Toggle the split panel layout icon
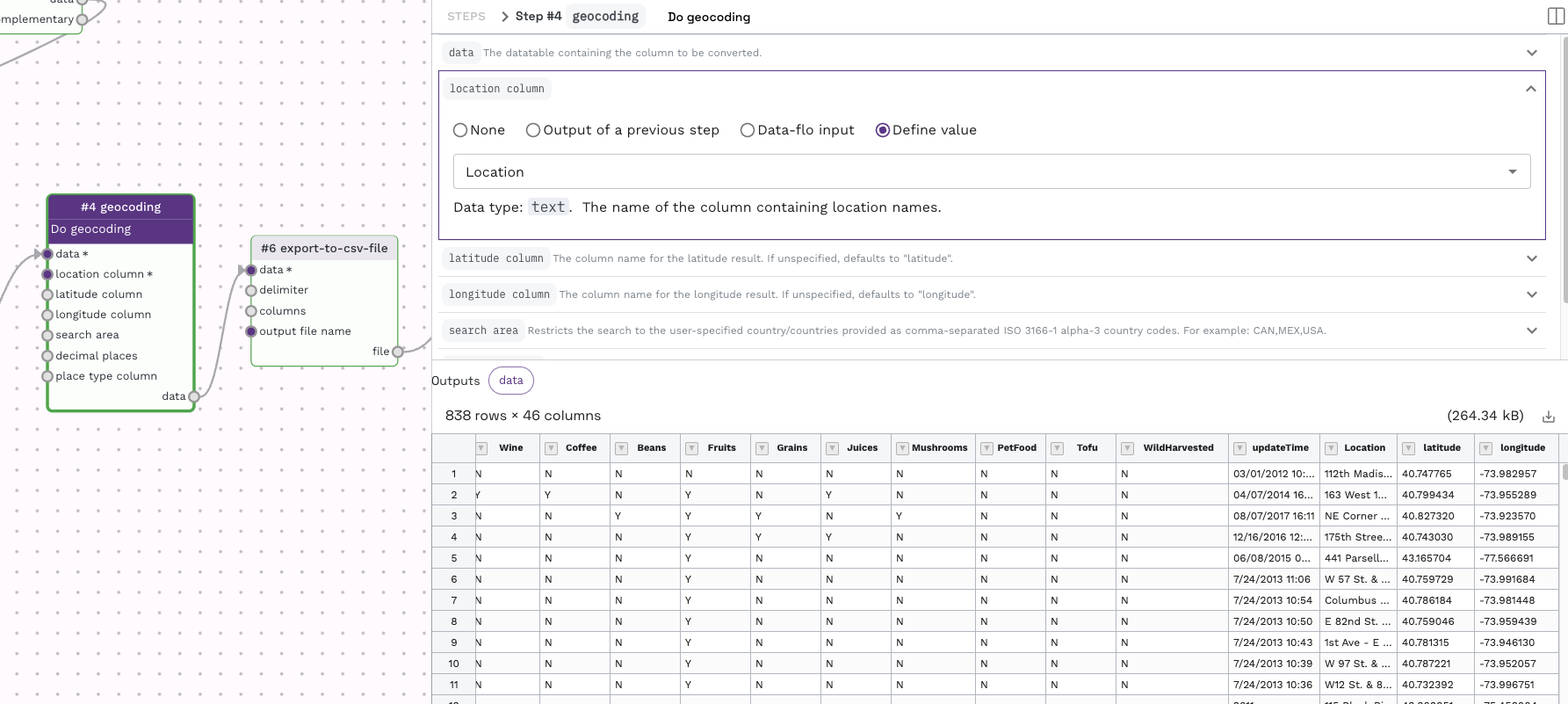The image size is (1568, 704). click(1555, 16)
